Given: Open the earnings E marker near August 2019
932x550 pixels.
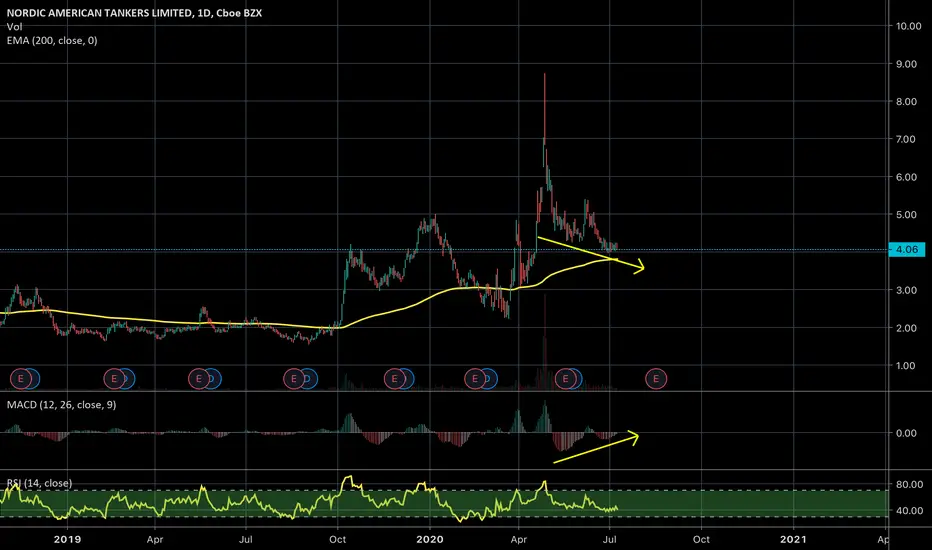Looking at the screenshot, I should (294, 379).
